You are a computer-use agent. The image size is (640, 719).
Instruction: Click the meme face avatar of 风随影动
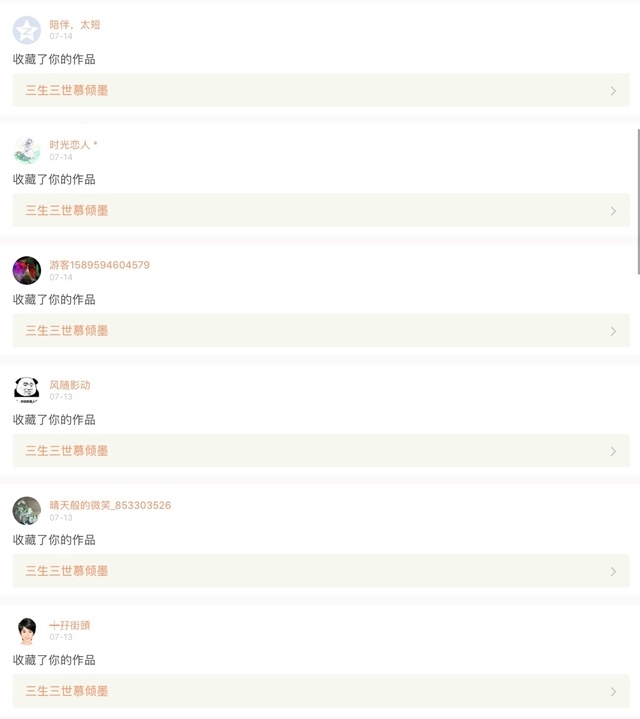27,390
